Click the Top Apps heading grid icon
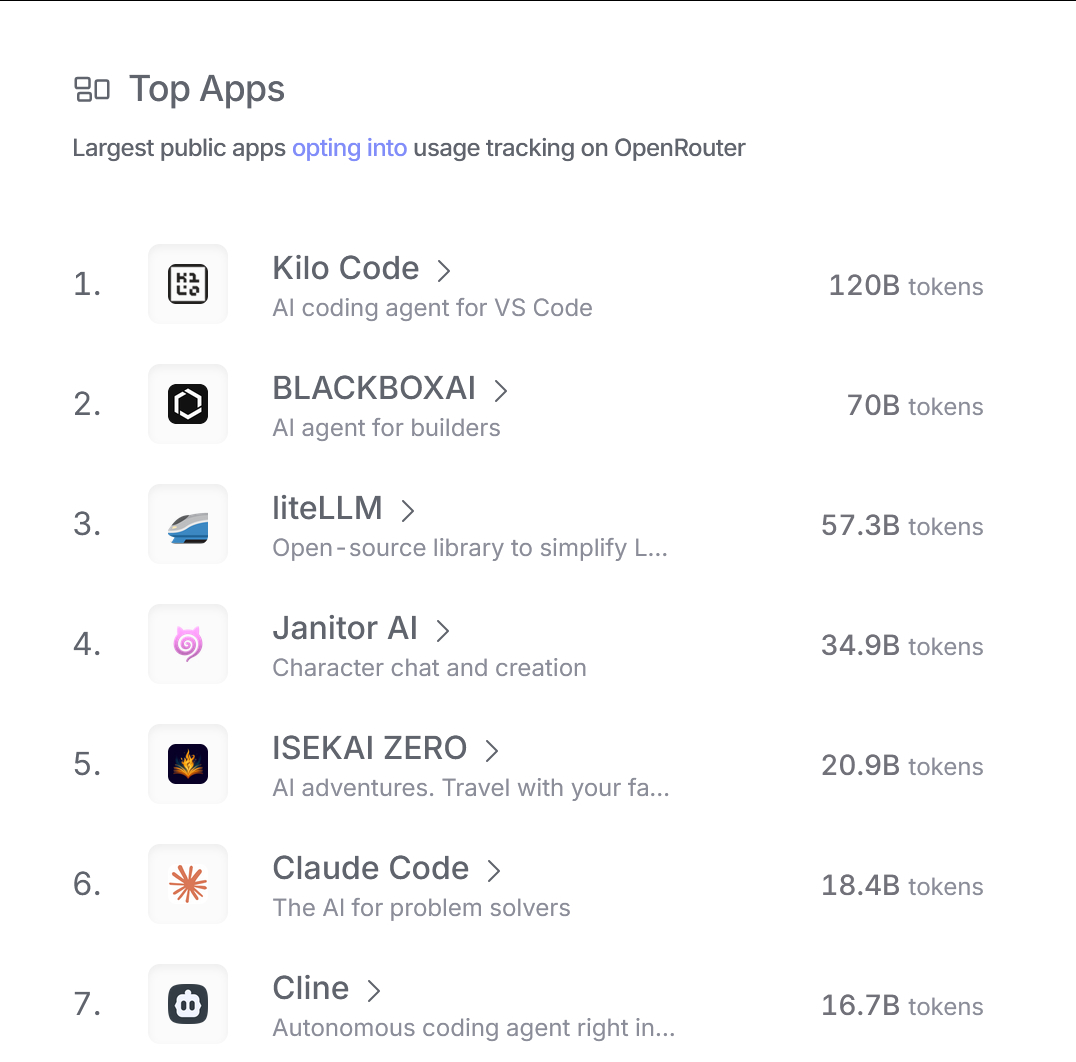 click(92, 90)
